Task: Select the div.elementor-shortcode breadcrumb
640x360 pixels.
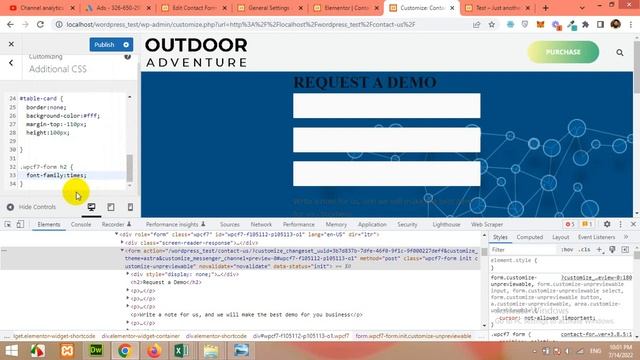Action: point(216,336)
